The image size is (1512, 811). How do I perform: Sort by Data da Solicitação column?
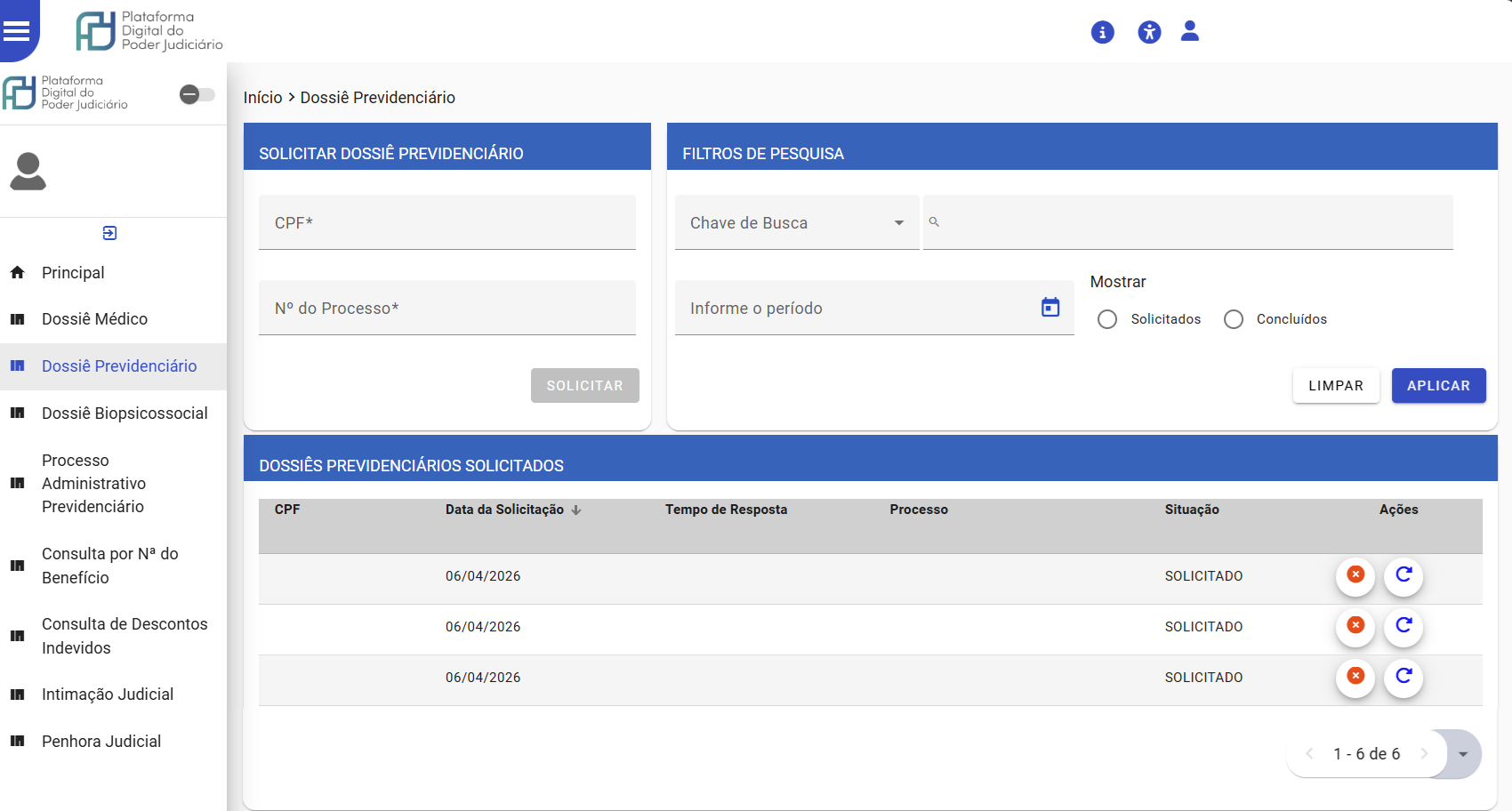[x=513, y=510]
